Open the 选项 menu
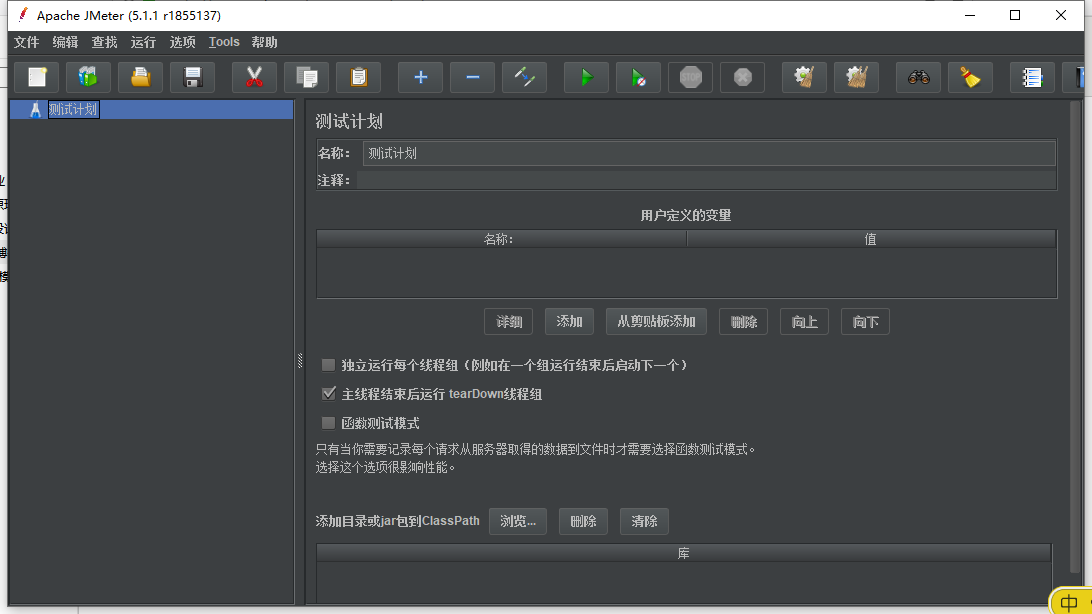Screen dimensions: 1092x614 pyautogui.click(x=182, y=42)
